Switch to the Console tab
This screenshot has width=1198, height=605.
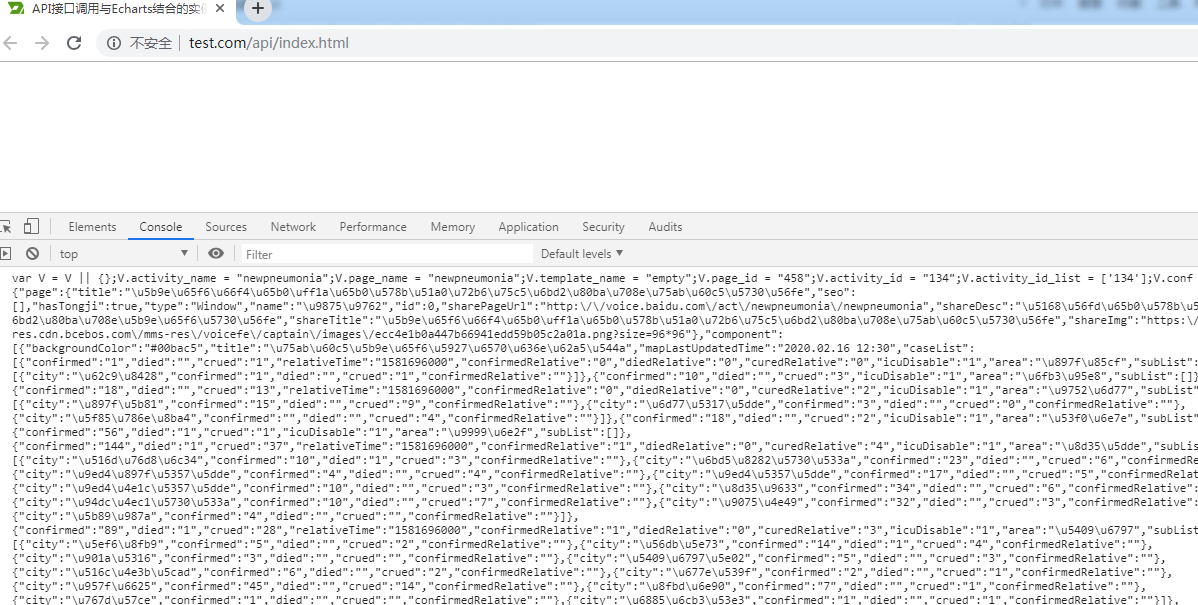[160, 227]
